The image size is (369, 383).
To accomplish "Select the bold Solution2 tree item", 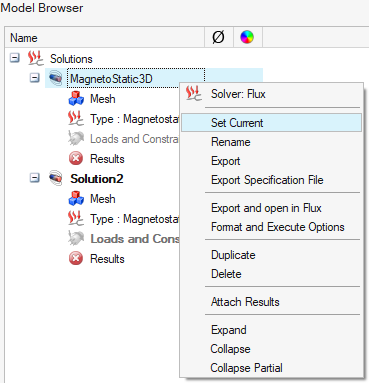I will [x=97, y=179].
